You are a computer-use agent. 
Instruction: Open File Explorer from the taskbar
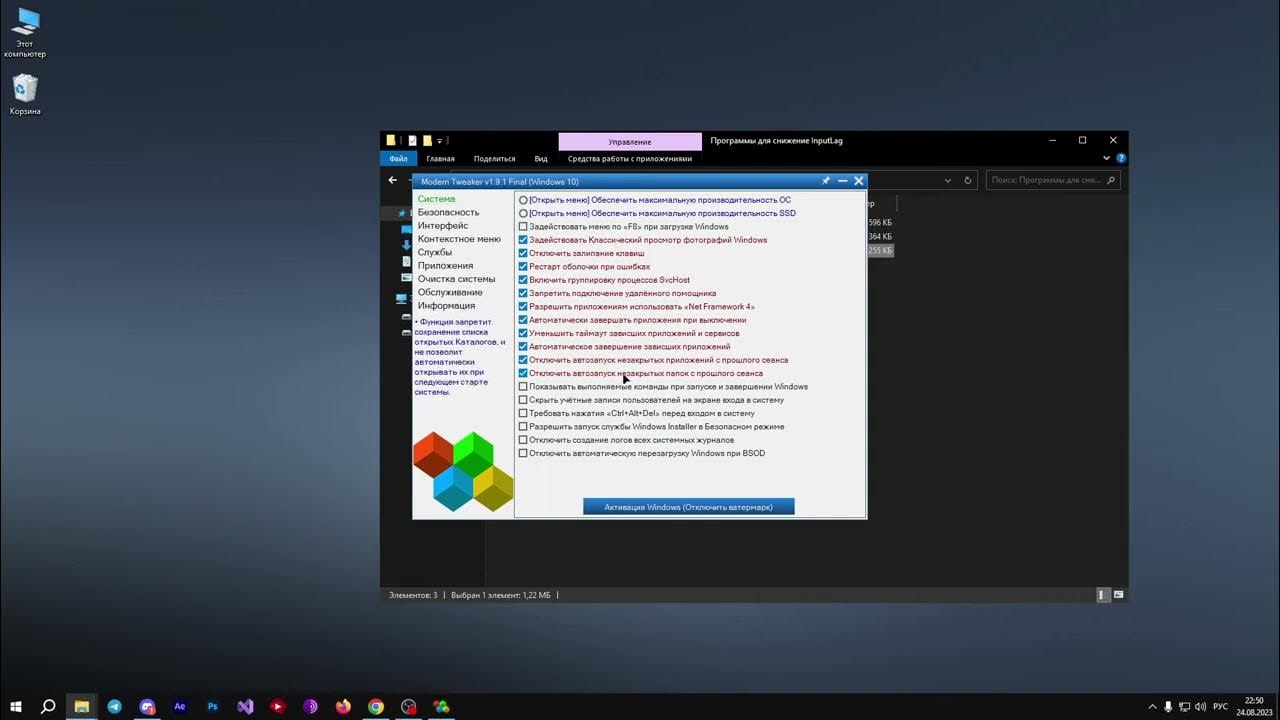coord(81,706)
